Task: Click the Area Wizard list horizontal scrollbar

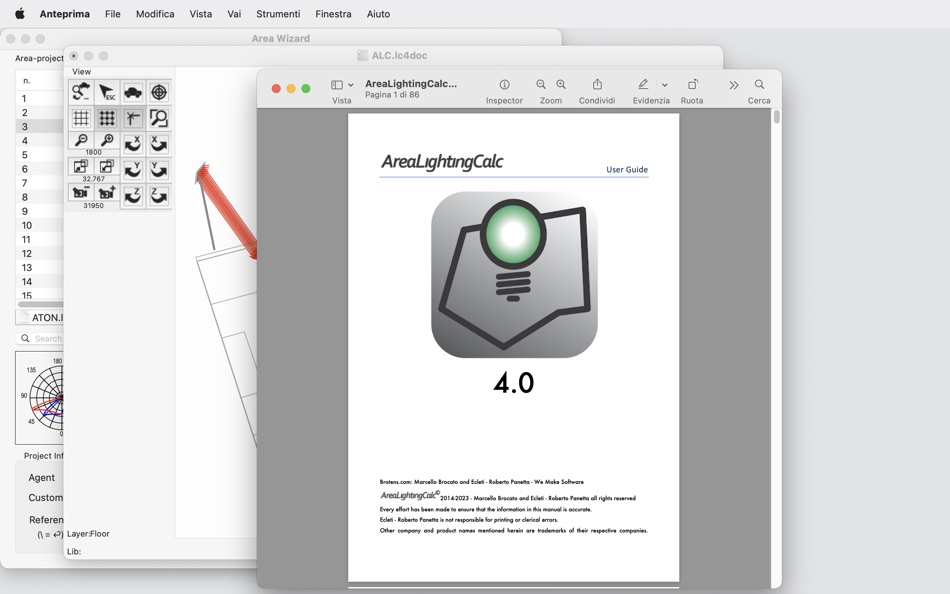Action: click(40, 304)
